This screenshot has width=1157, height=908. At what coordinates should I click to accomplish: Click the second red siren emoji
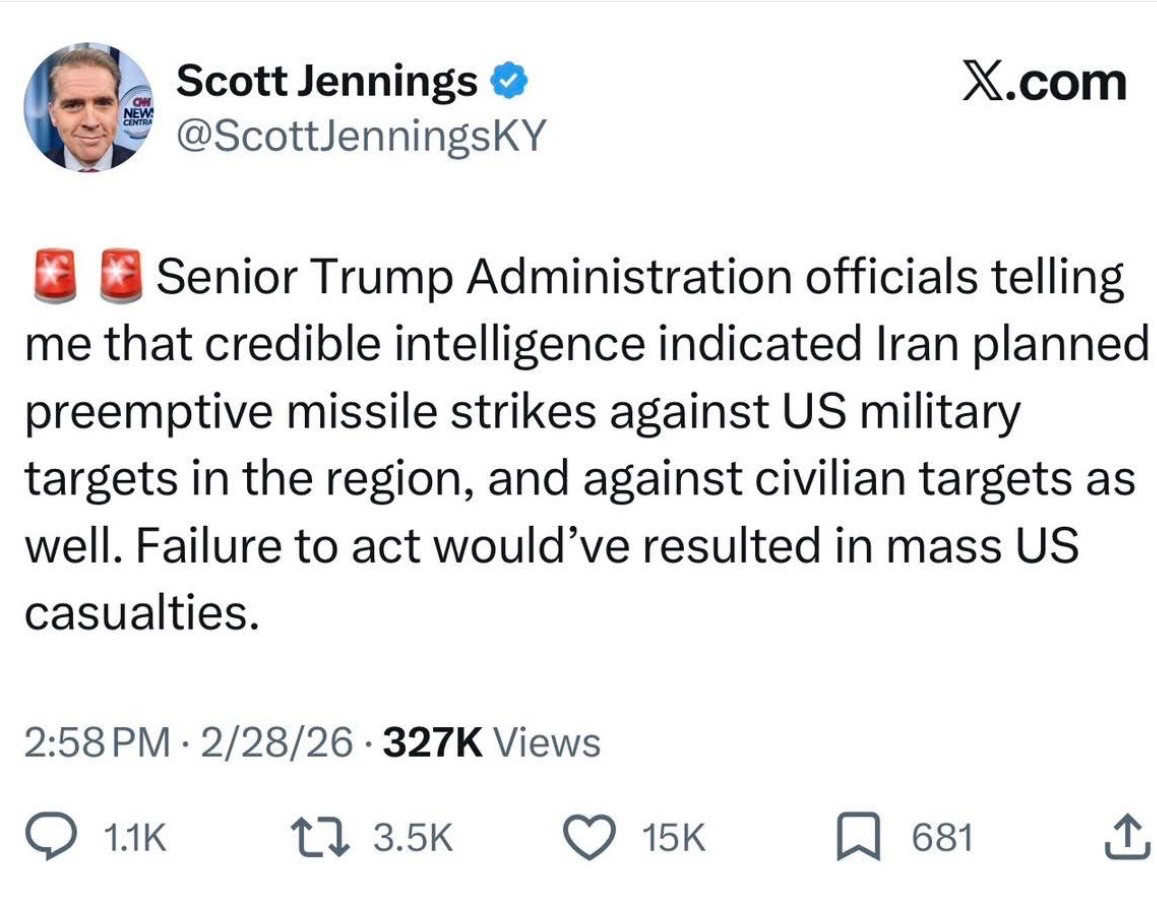point(122,278)
